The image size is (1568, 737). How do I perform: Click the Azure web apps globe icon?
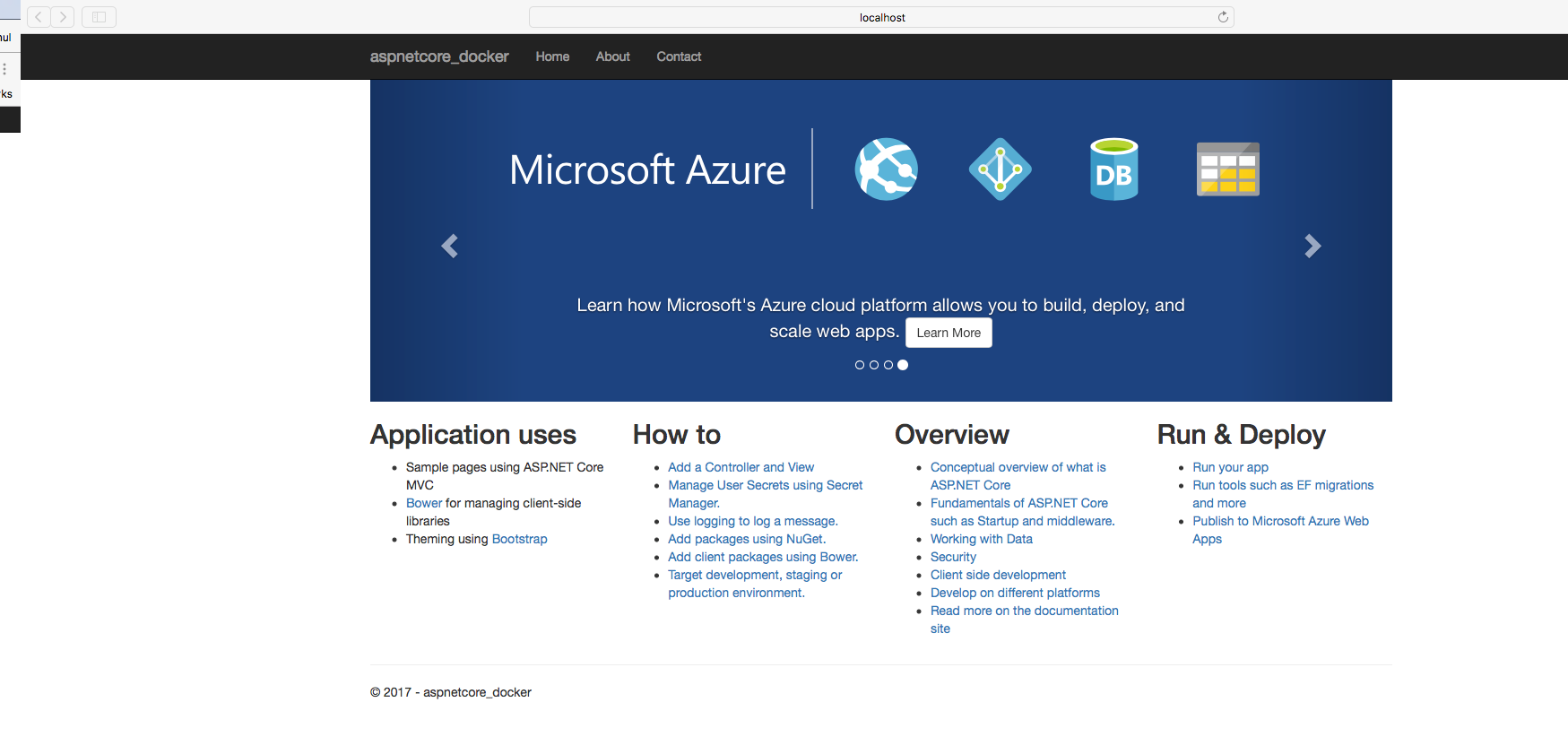[x=886, y=169]
